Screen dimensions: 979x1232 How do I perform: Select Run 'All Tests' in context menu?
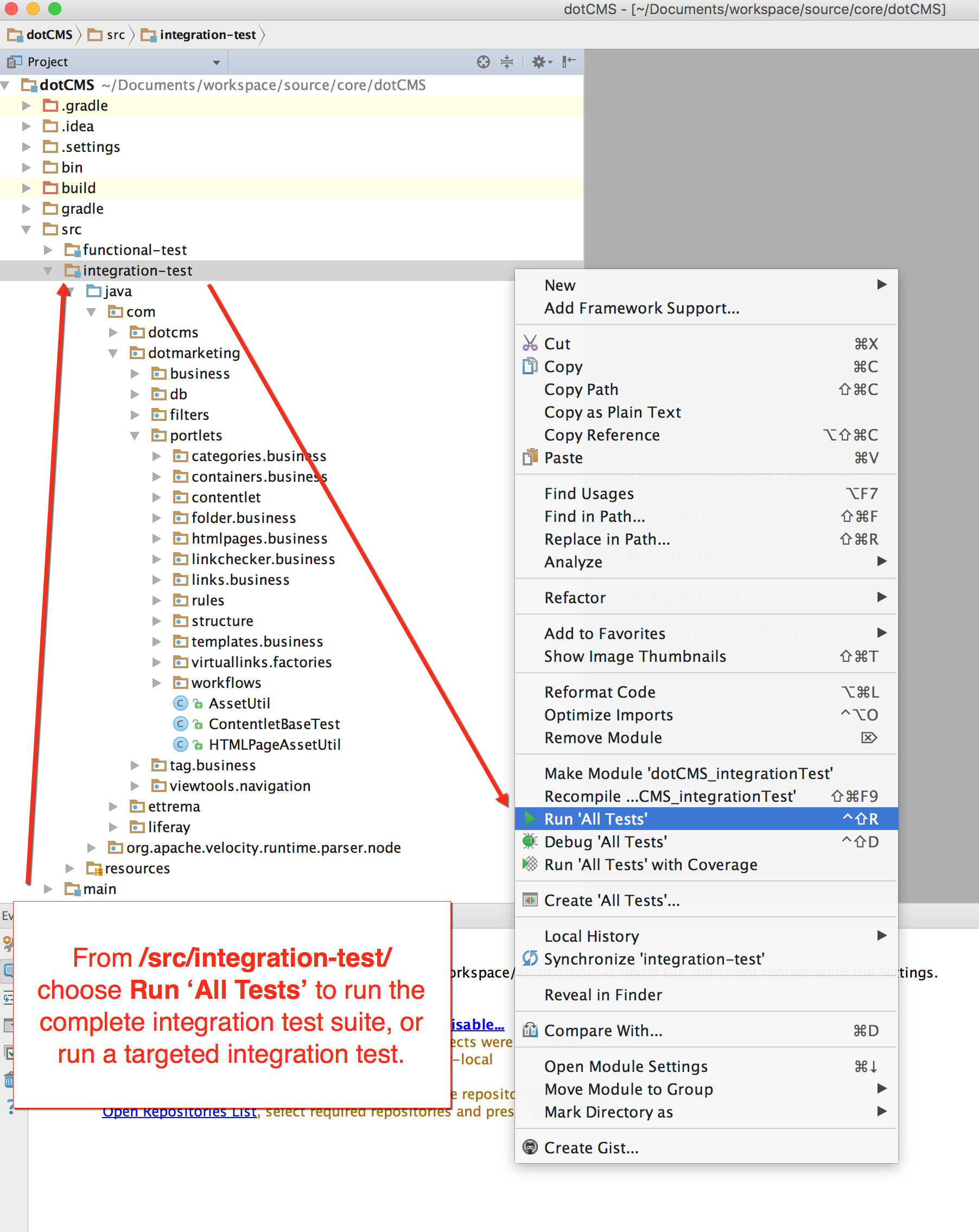(x=706, y=818)
